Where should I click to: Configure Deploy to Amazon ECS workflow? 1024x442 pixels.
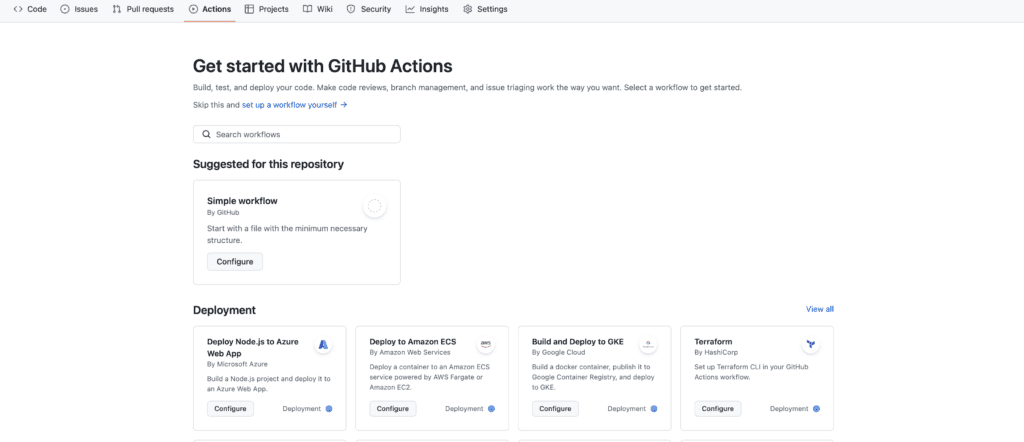pos(392,409)
